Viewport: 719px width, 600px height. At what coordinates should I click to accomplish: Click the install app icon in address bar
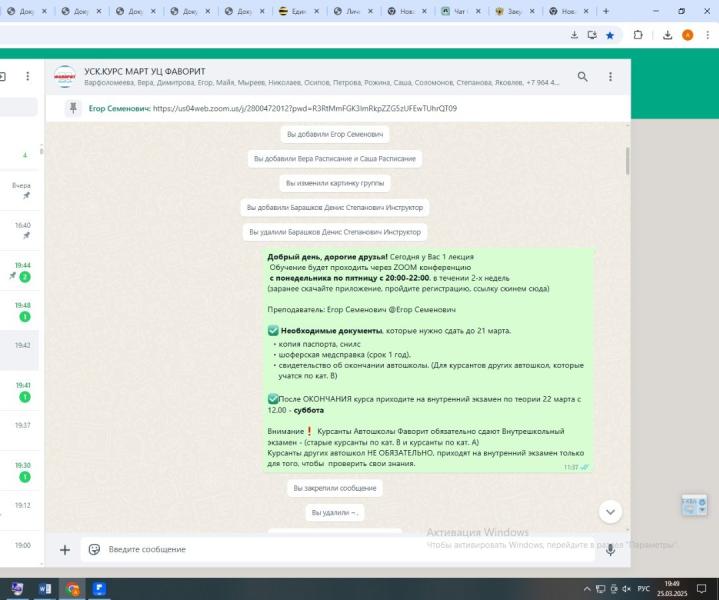[x=592, y=35]
